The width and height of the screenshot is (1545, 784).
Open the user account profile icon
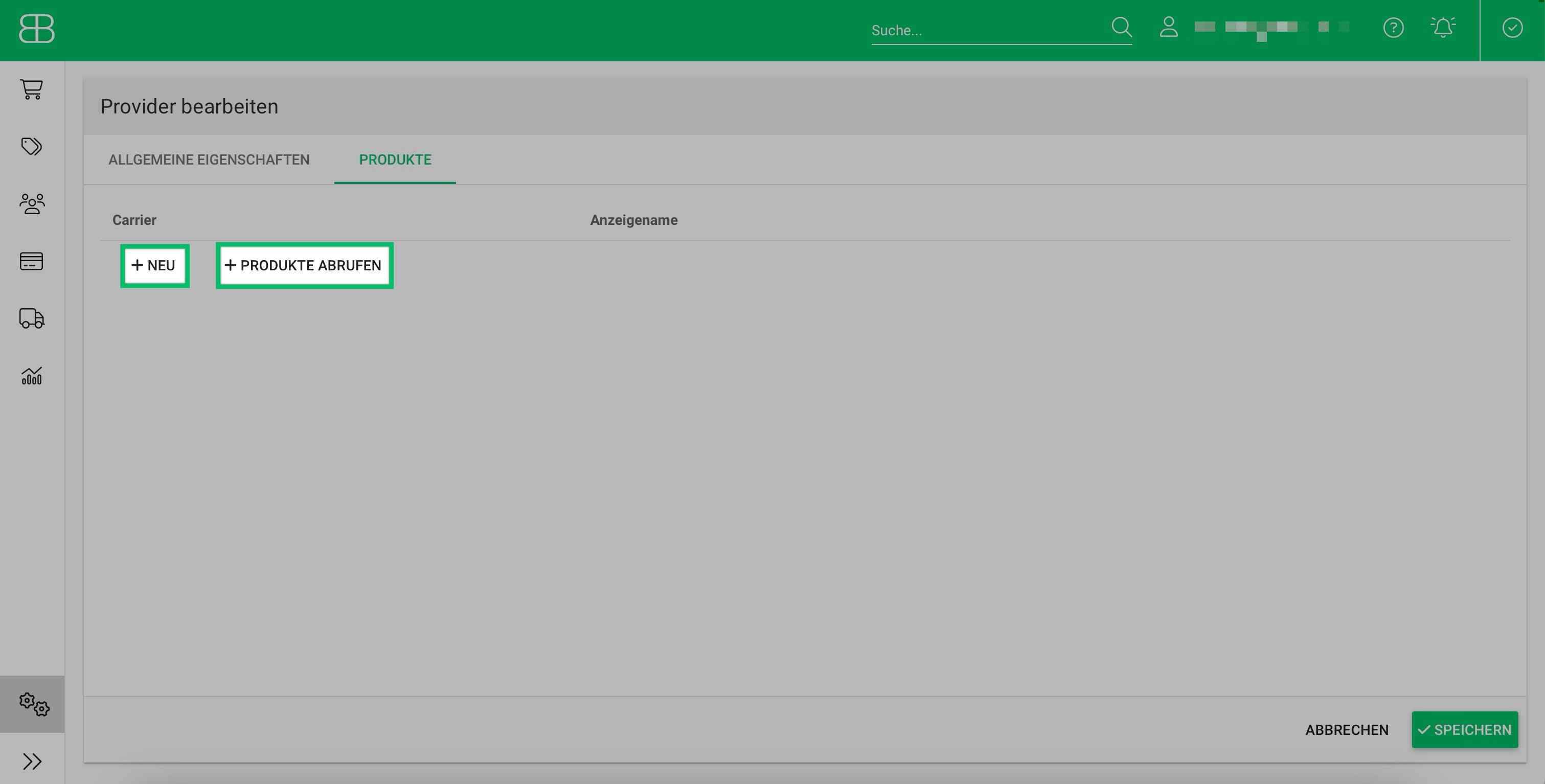(x=1168, y=28)
